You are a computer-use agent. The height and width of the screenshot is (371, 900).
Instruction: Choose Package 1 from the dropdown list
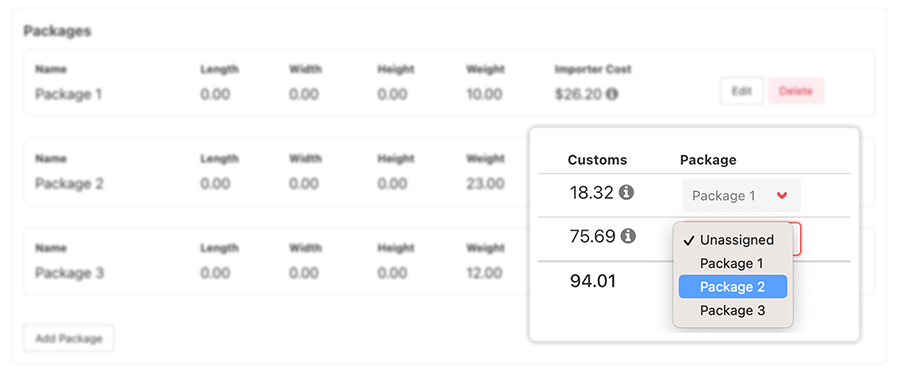(732, 264)
